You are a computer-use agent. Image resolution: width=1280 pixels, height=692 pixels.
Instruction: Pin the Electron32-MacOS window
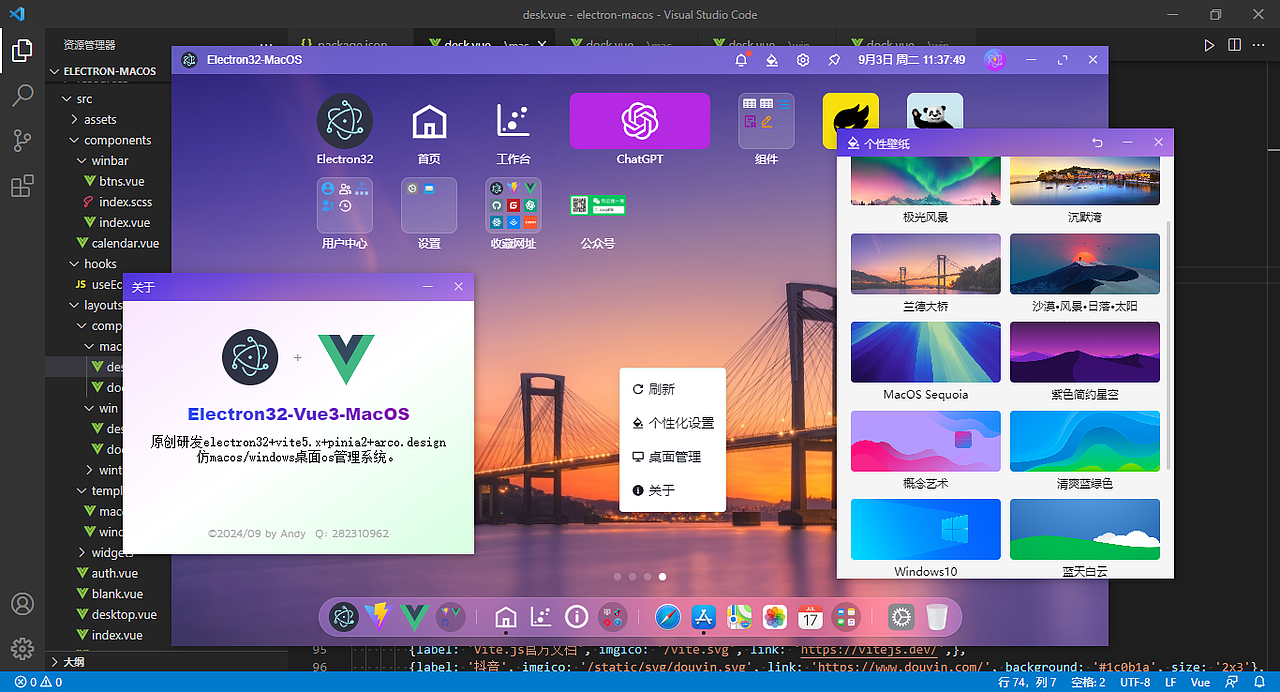pyautogui.click(x=833, y=60)
